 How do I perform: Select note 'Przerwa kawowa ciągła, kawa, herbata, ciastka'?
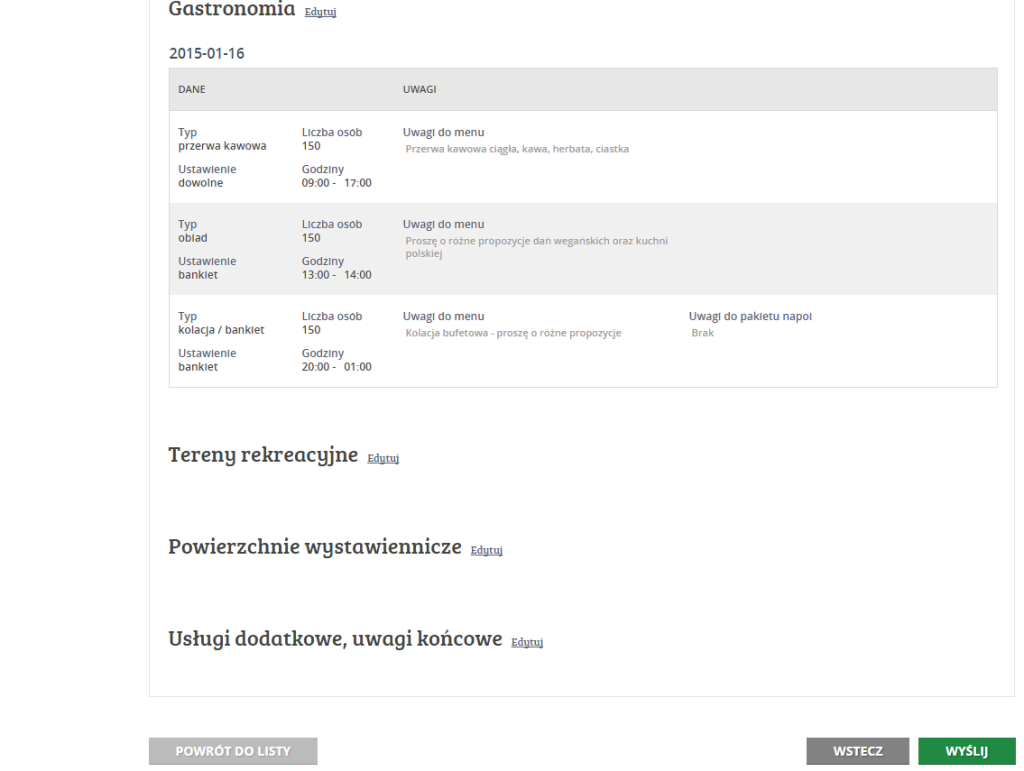coord(517,149)
